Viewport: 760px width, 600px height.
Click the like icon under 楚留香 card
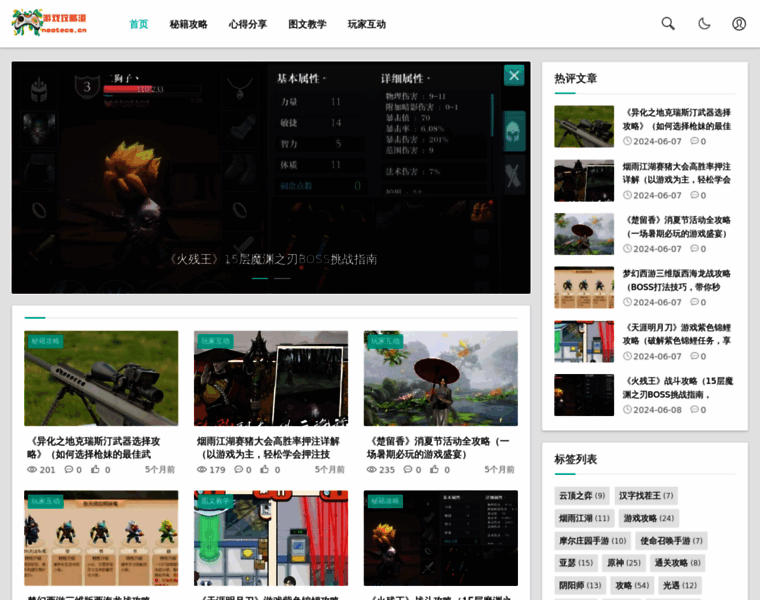click(x=435, y=469)
